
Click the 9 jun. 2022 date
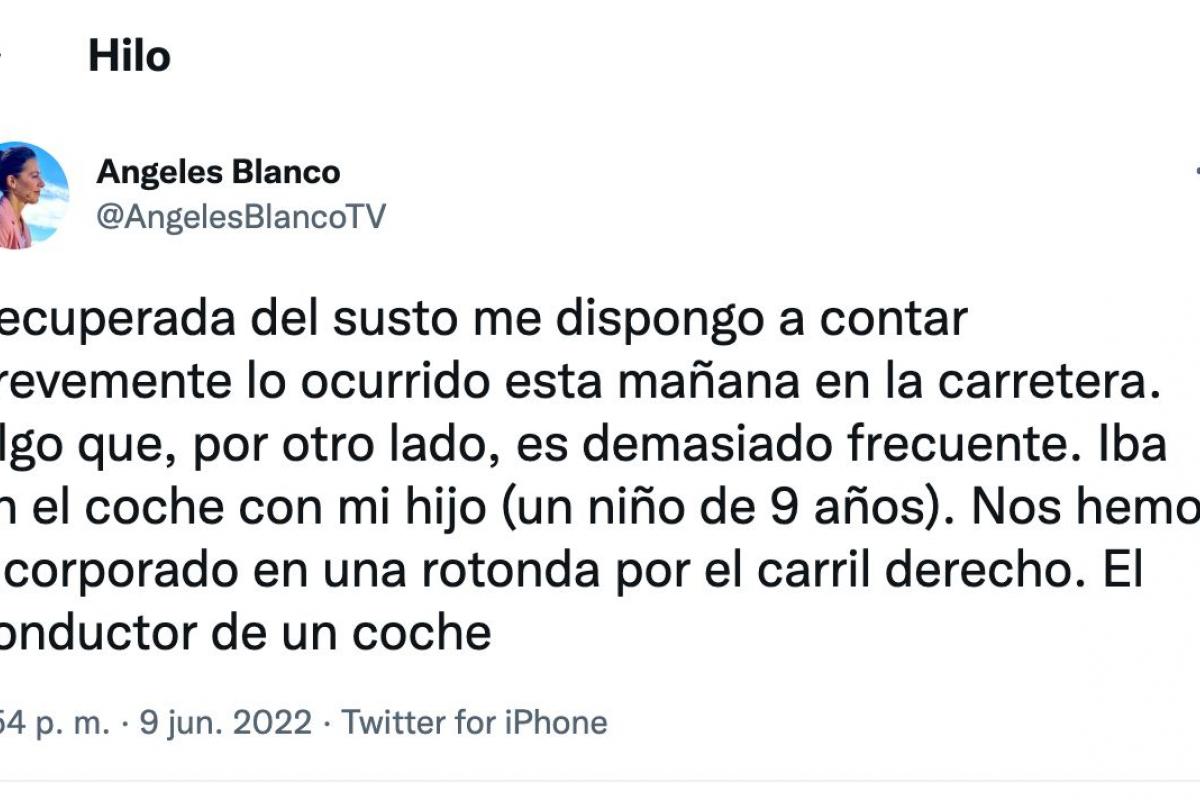(x=226, y=722)
